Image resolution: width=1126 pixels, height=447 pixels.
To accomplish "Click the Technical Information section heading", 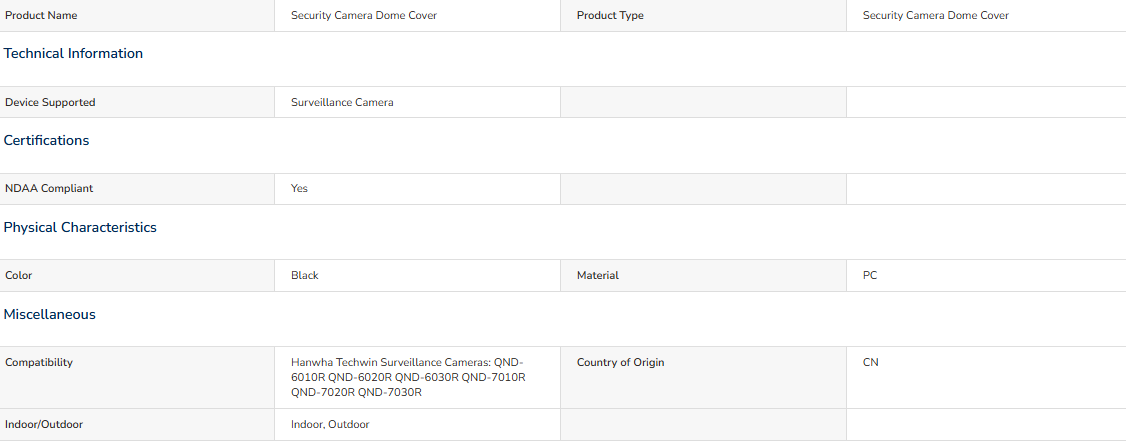I will [x=73, y=53].
